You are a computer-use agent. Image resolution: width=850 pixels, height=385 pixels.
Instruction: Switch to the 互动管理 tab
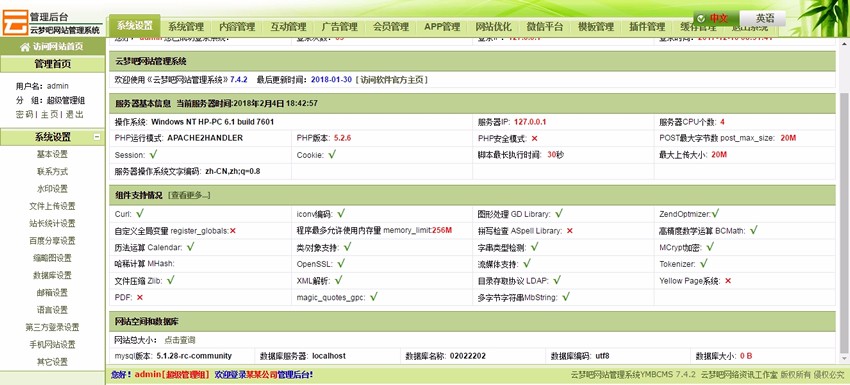click(x=288, y=27)
